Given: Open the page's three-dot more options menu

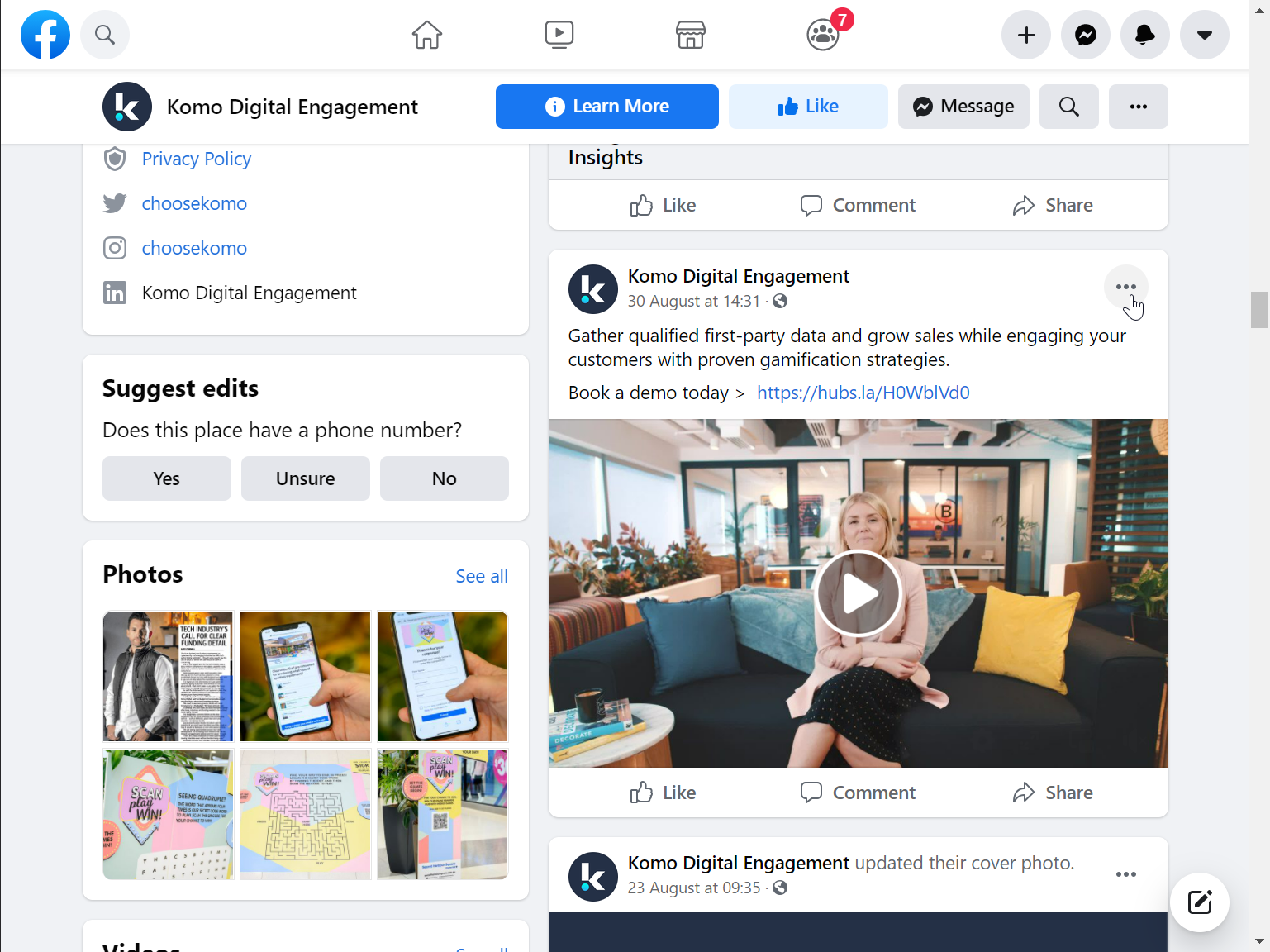Looking at the screenshot, I should (1139, 107).
